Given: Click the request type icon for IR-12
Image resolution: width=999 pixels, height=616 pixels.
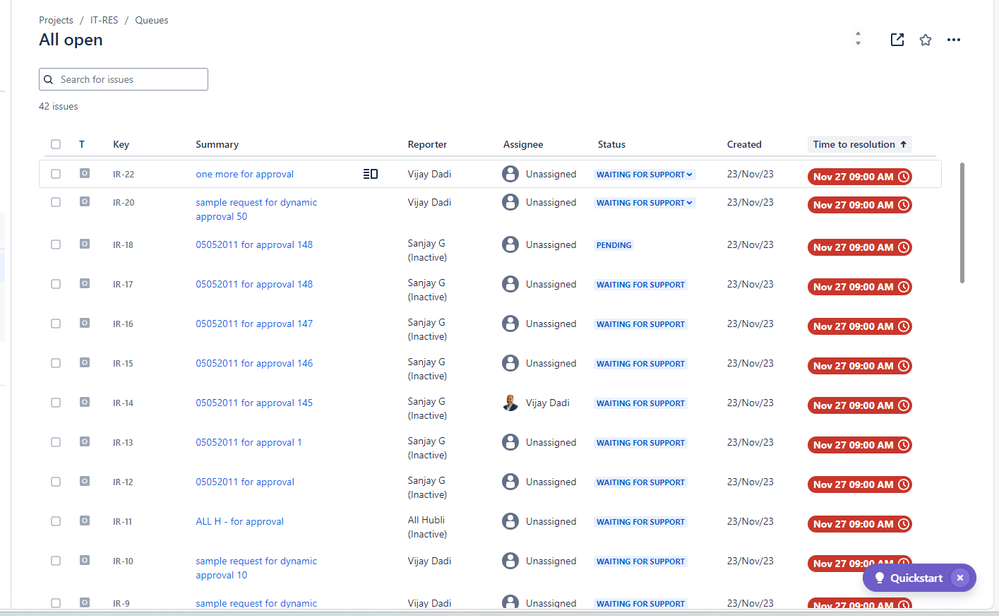Looking at the screenshot, I should [85, 481].
